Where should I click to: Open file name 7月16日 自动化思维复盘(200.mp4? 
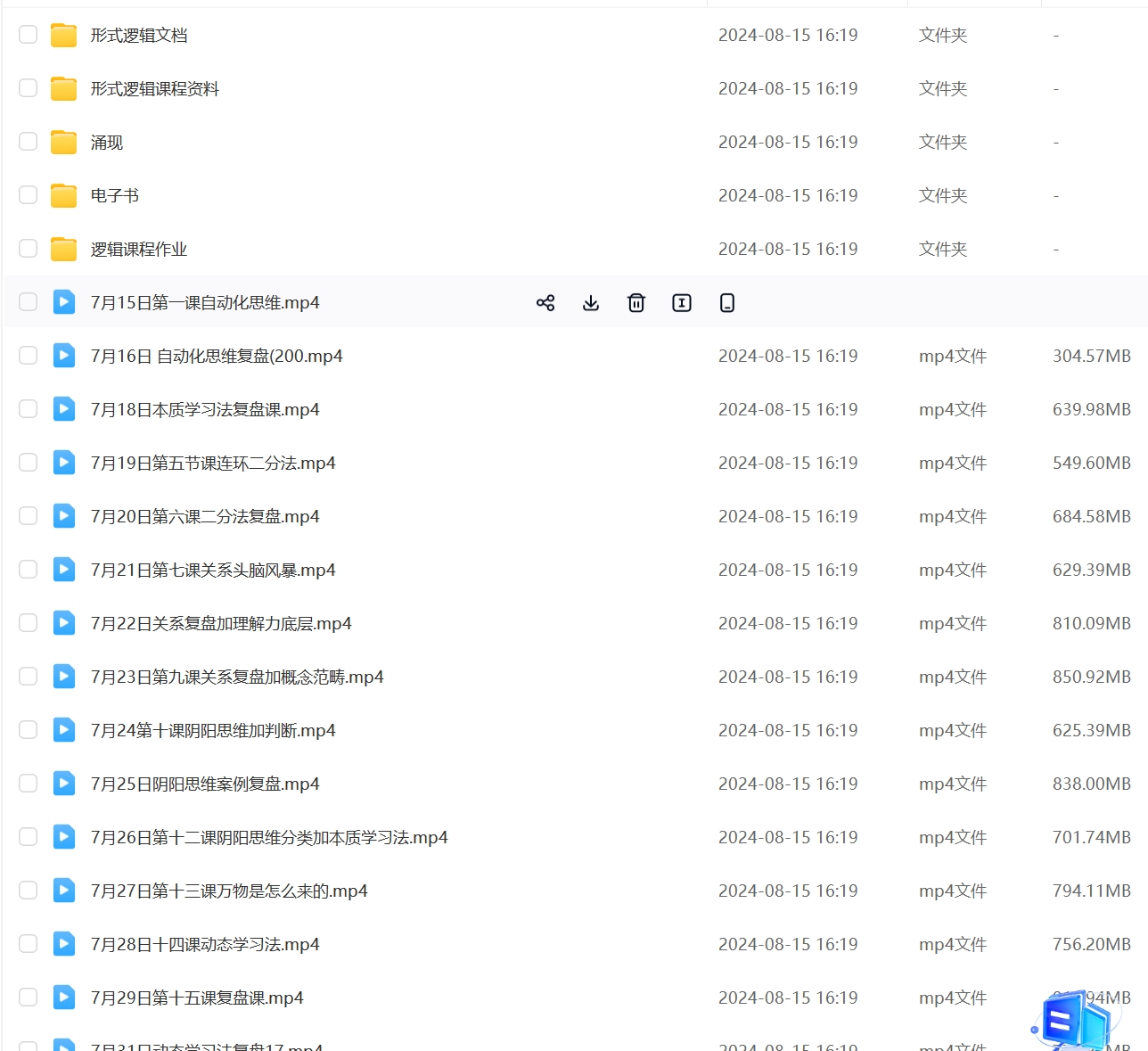tap(217, 357)
